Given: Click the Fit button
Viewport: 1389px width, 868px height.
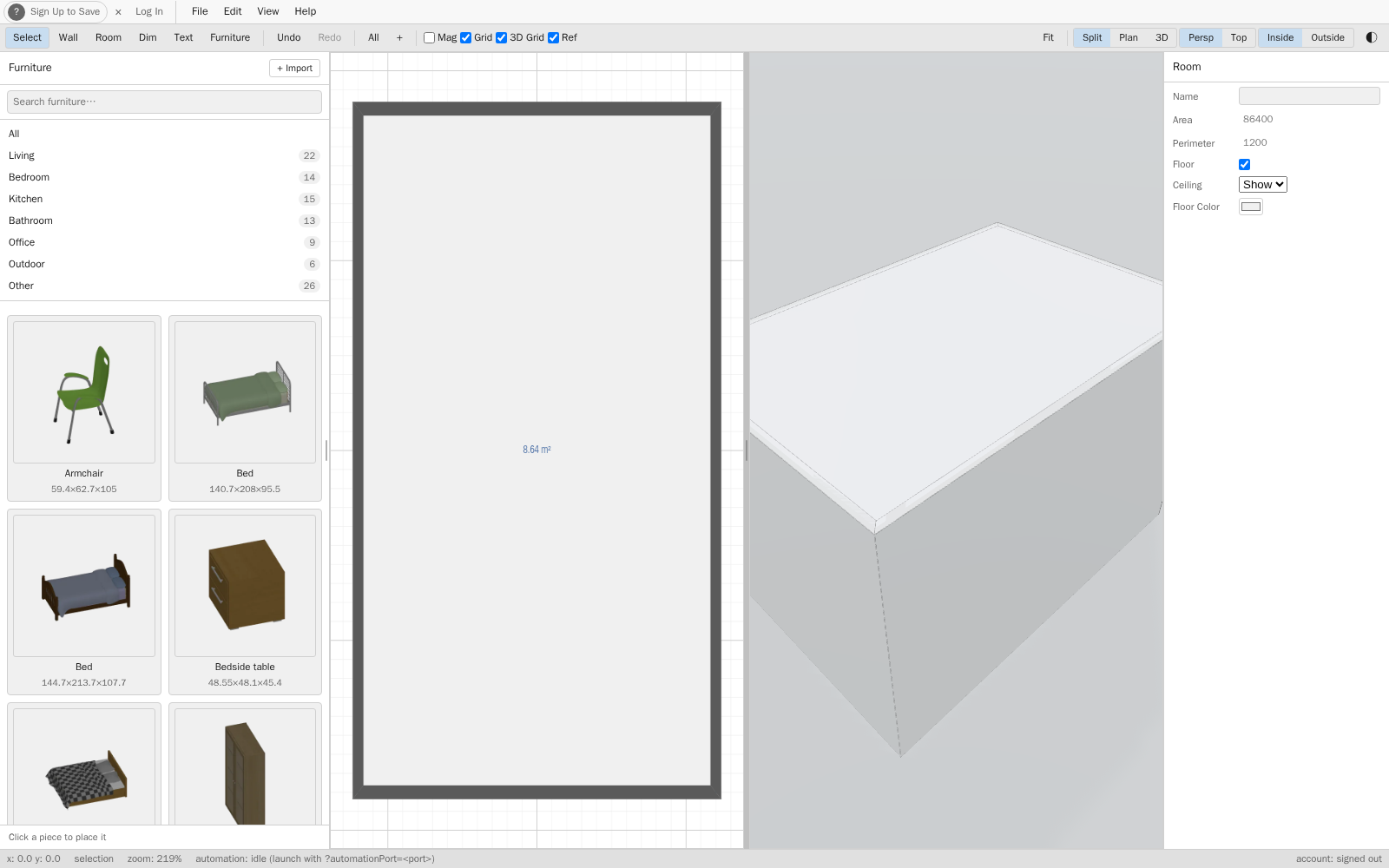Looking at the screenshot, I should (1048, 37).
